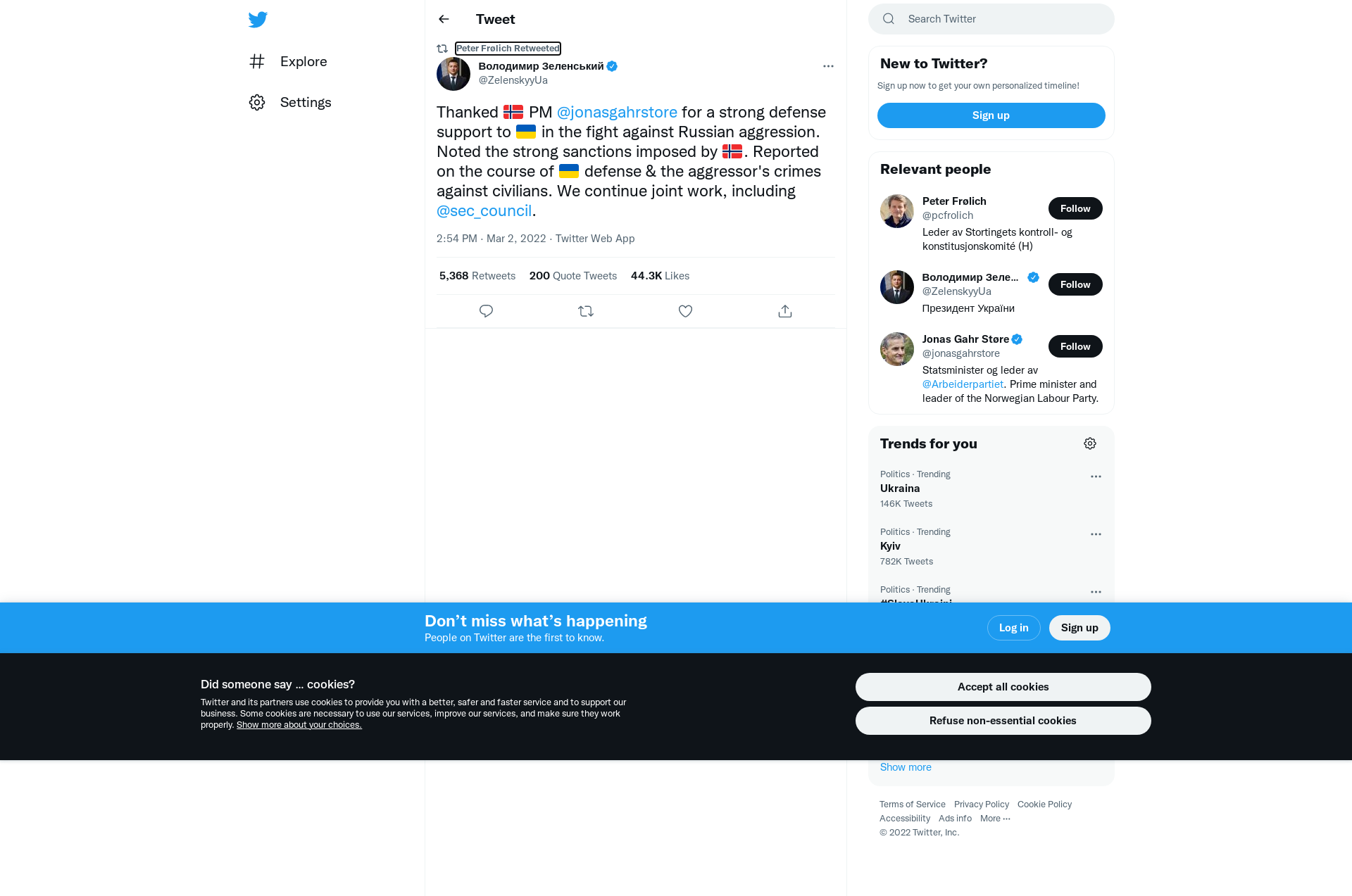
Task: Go back using the arrow icon
Action: pyautogui.click(x=444, y=19)
